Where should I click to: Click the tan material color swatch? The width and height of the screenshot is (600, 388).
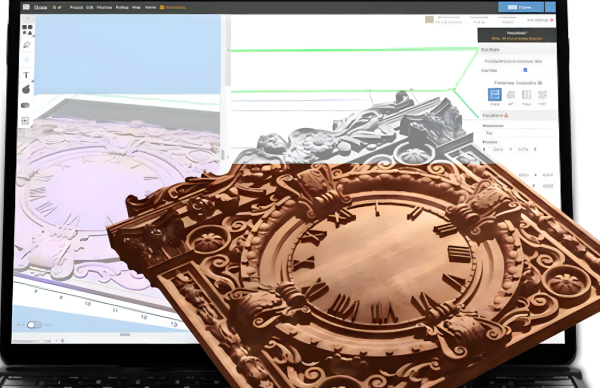pyautogui.click(x=429, y=20)
